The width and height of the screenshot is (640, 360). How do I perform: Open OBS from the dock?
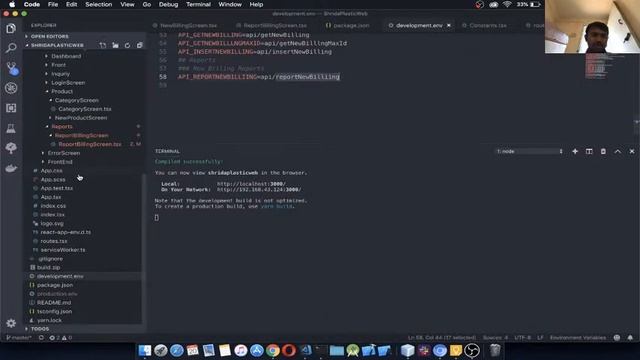pyautogui.click(x=472, y=350)
